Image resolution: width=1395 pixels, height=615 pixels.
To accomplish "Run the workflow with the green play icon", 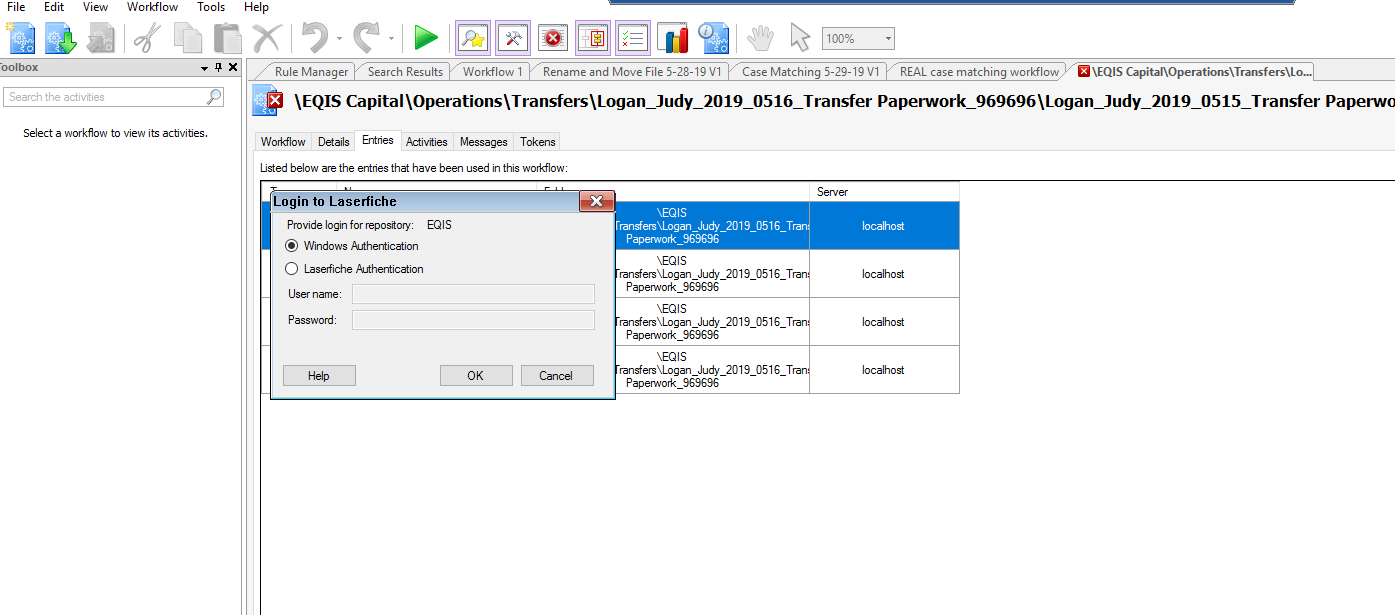I will [427, 38].
